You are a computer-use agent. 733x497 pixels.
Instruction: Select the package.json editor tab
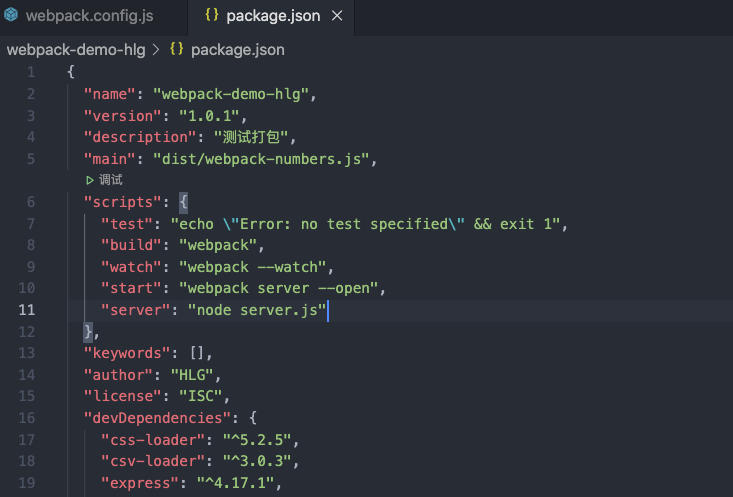pyautogui.click(x=273, y=16)
